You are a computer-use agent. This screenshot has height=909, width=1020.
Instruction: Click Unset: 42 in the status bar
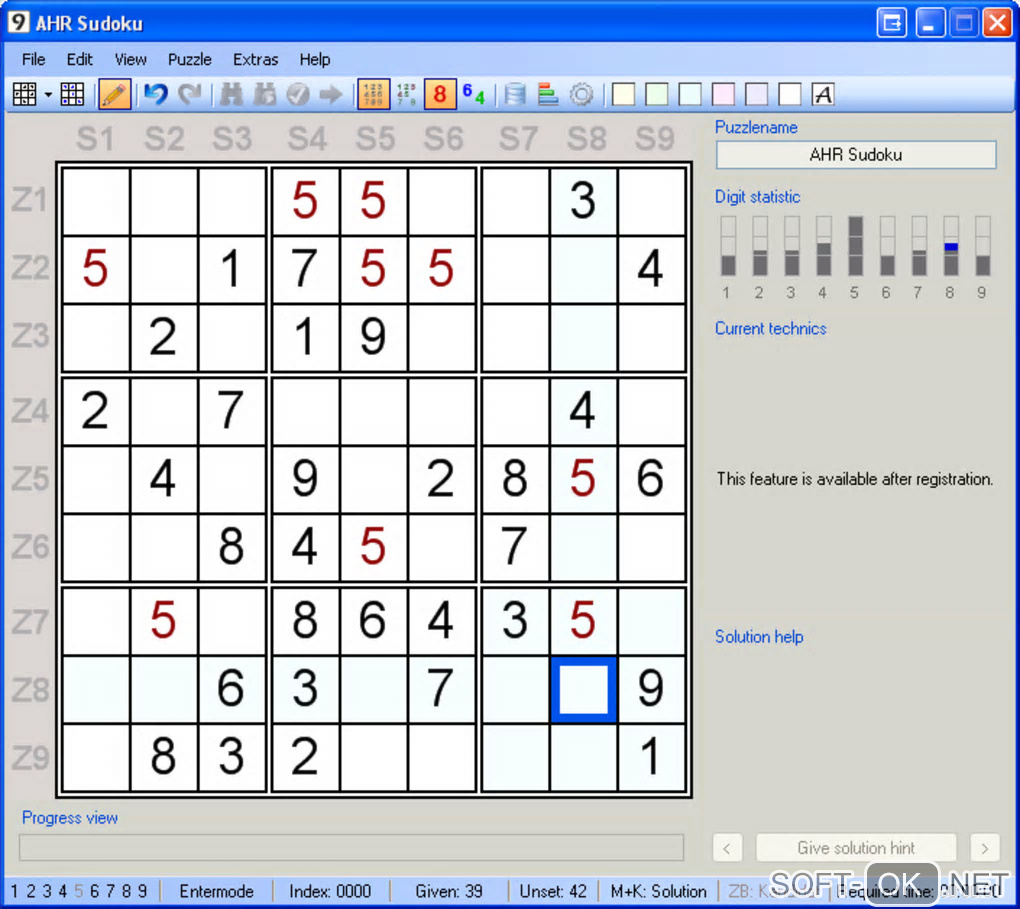coord(553,891)
